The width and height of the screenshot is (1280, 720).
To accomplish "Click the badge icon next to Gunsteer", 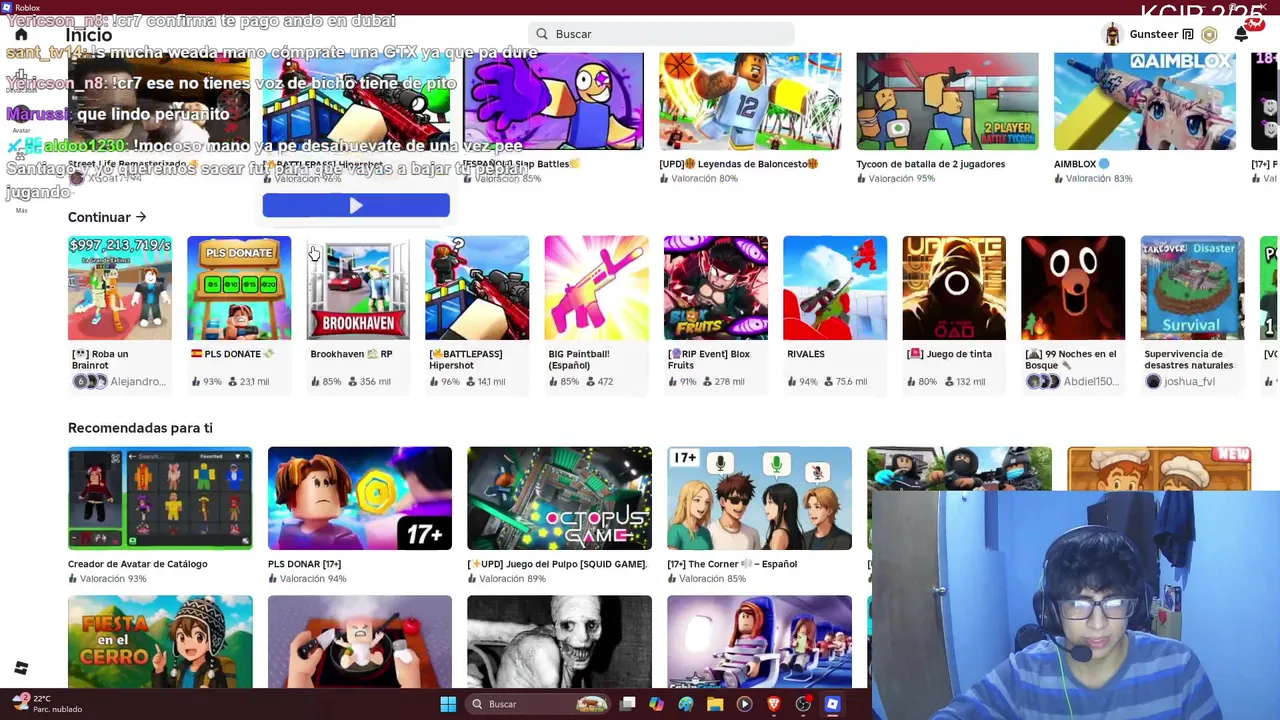I will tap(1188, 34).
